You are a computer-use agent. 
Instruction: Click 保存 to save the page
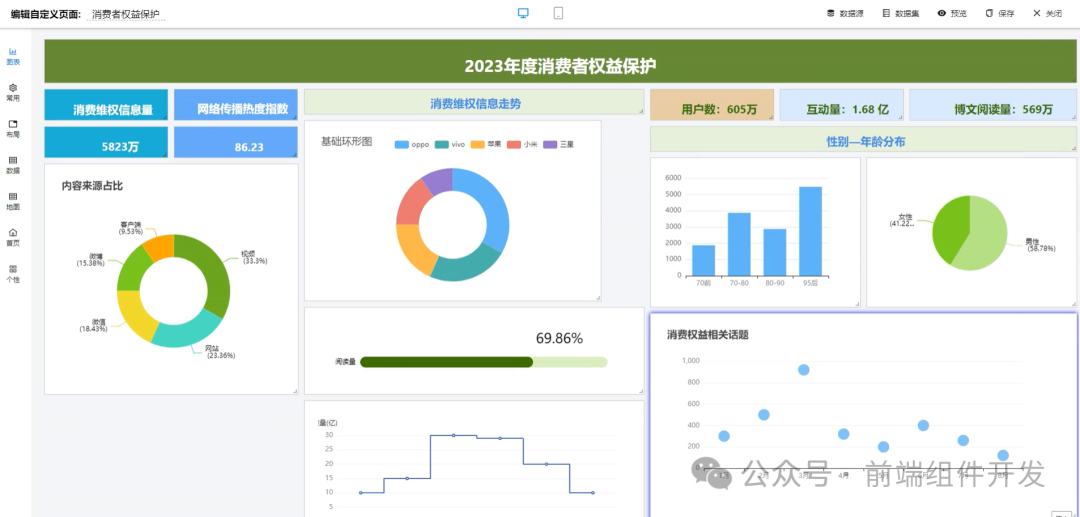(999, 13)
